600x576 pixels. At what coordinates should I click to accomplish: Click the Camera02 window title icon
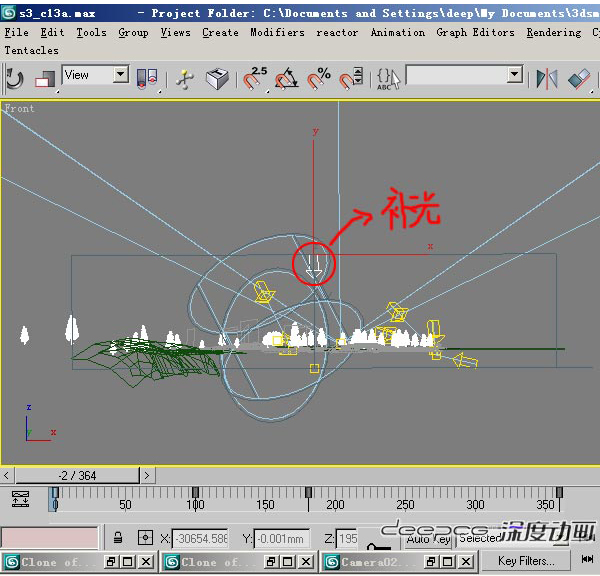pyautogui.click(x=332, y=562)
